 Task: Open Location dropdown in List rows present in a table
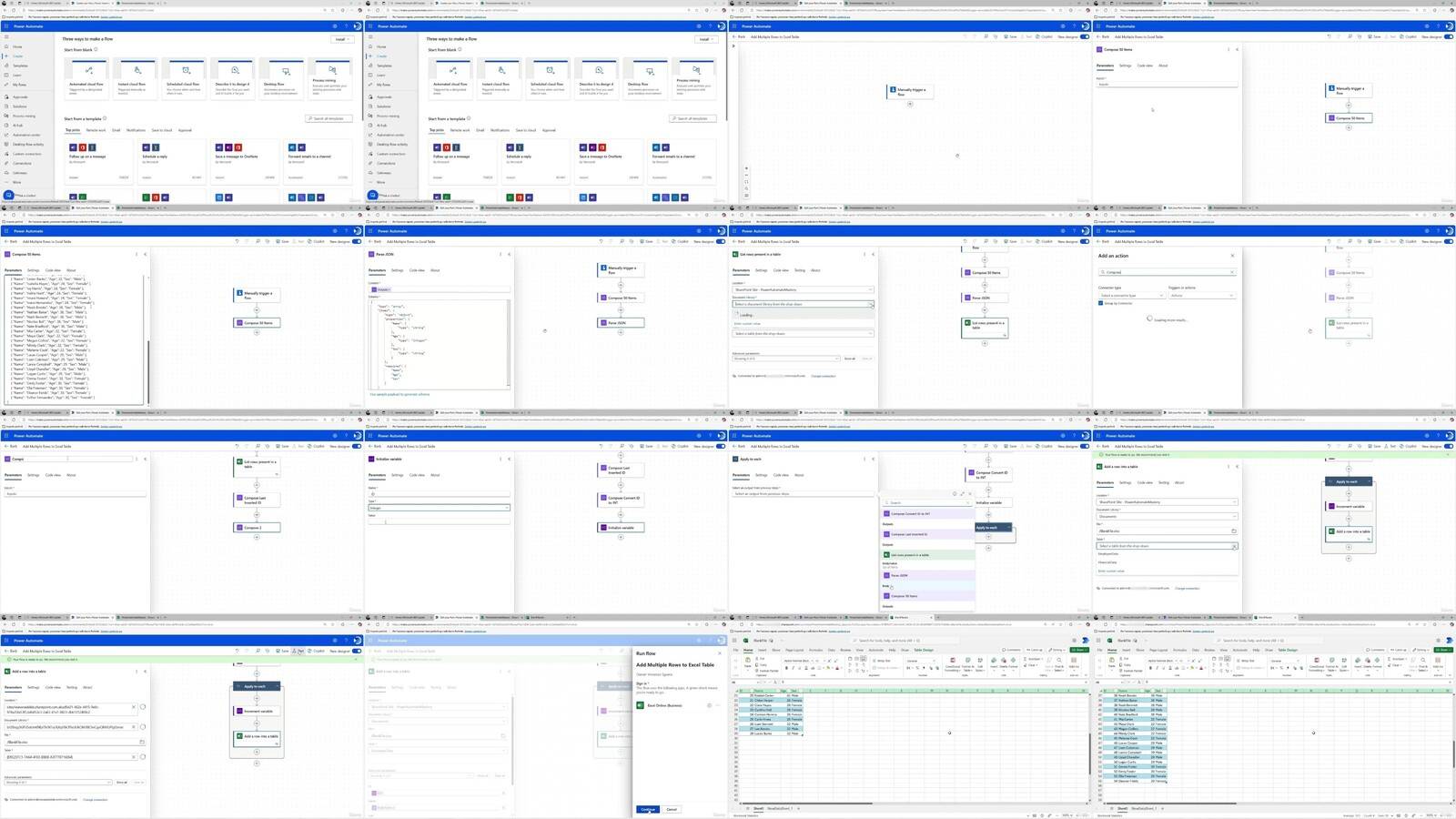tap(803, 289)
